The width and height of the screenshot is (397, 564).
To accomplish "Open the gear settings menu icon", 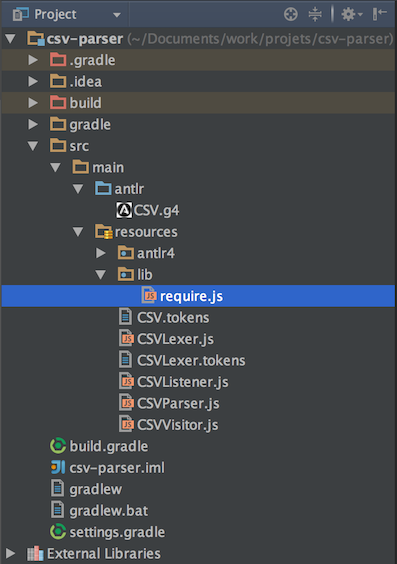I will pos(351,14).
